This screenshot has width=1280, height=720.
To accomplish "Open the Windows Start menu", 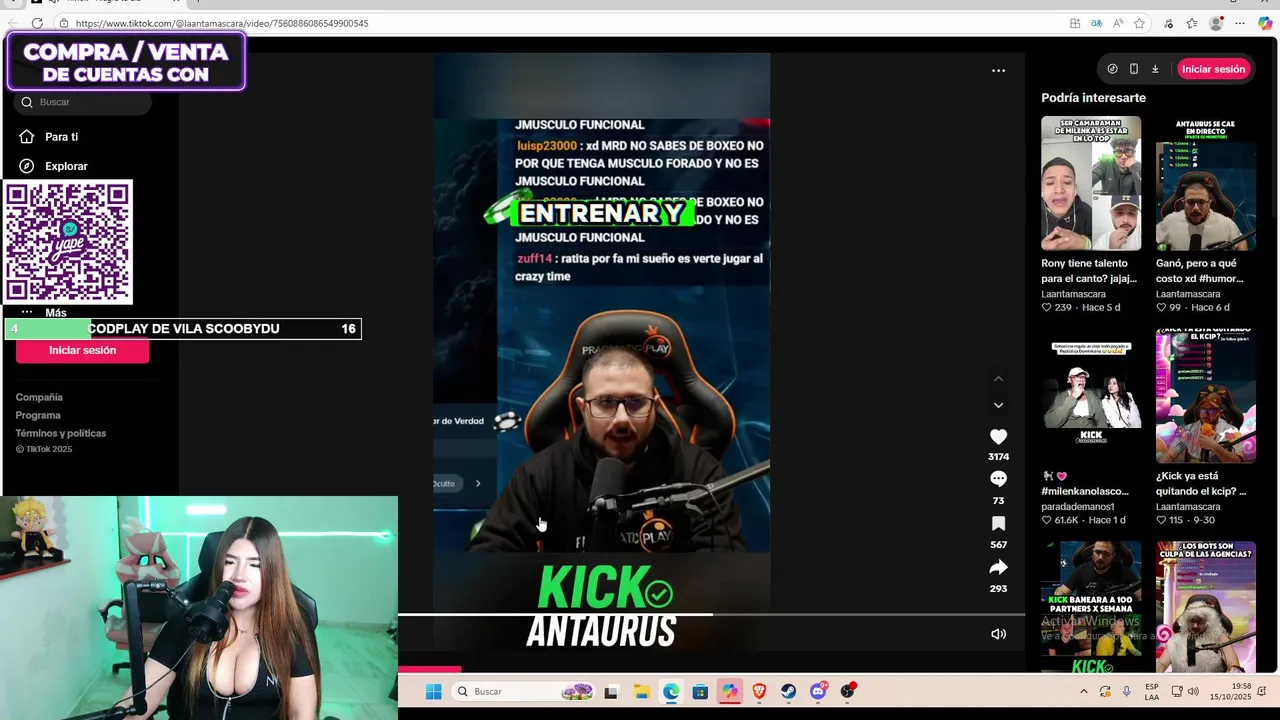I will 433,691.
